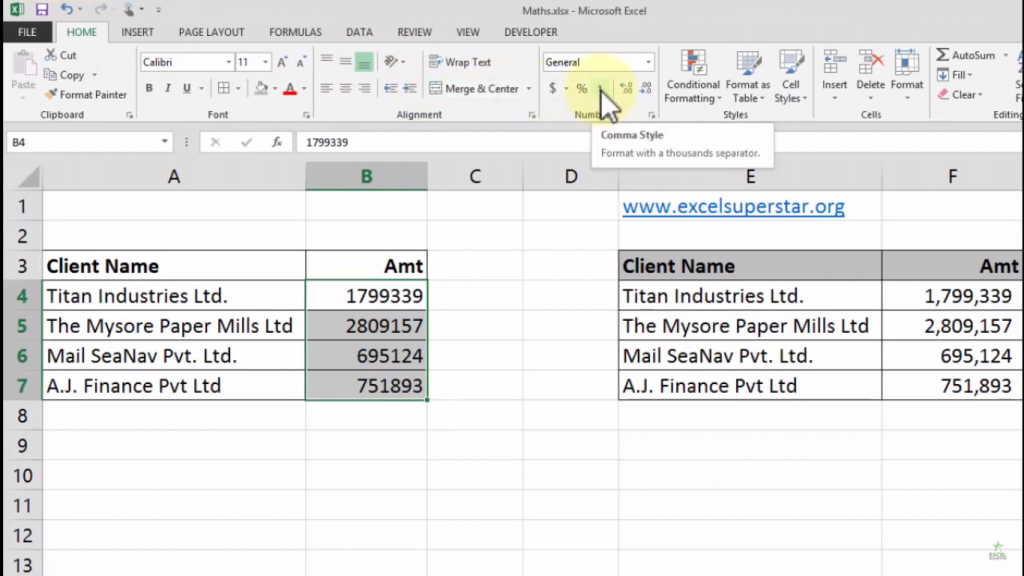Expand the Cell Styles gallery
The image size is (1024, 576).
(790, 77)
